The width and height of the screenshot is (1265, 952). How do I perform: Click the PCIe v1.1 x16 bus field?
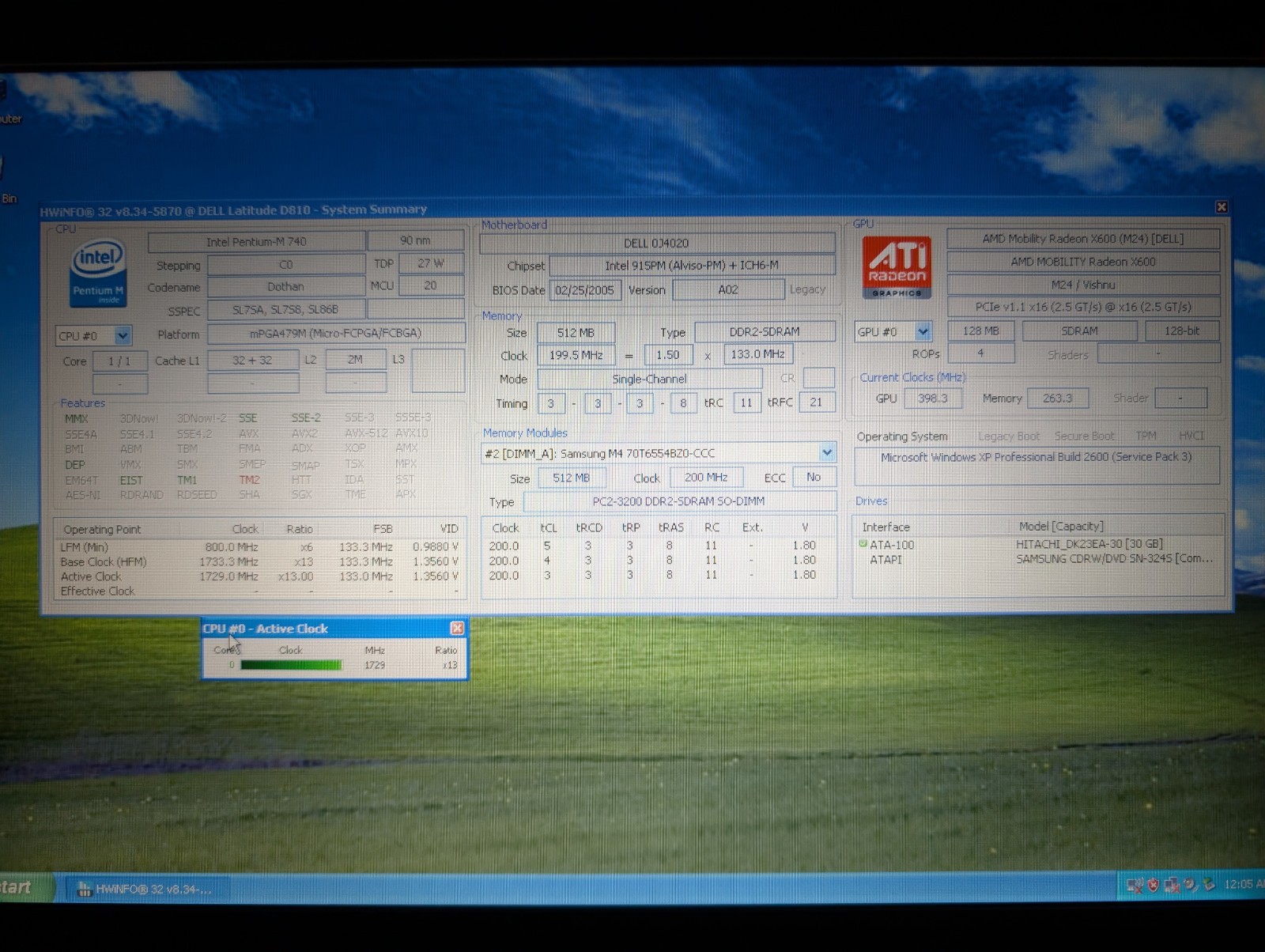[x=1083, y=307]
